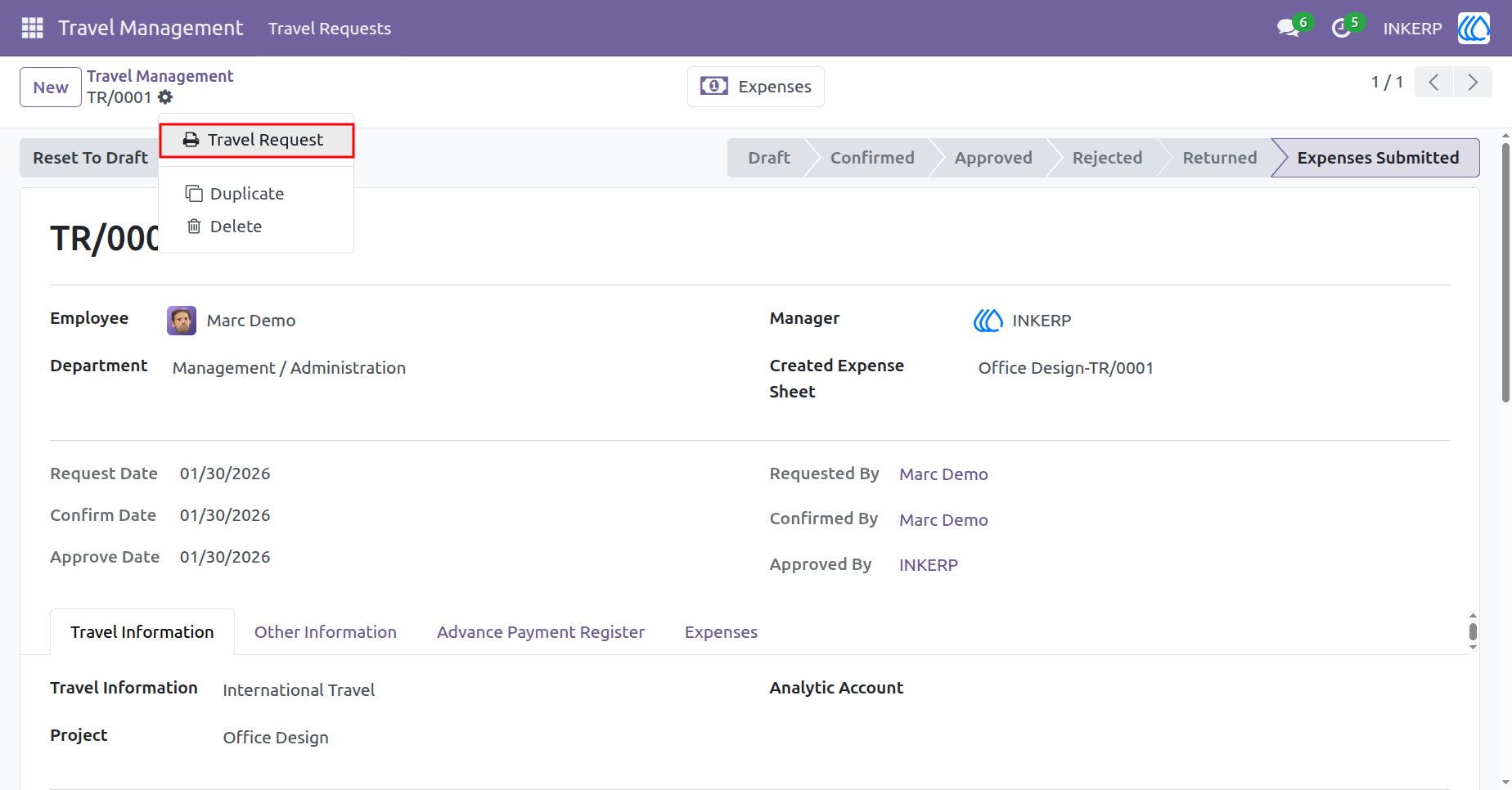Image resolution: width=1512 pixels, height=790 pixels.
Task: Open the activities clock icon
Action: click(1340, 29)
